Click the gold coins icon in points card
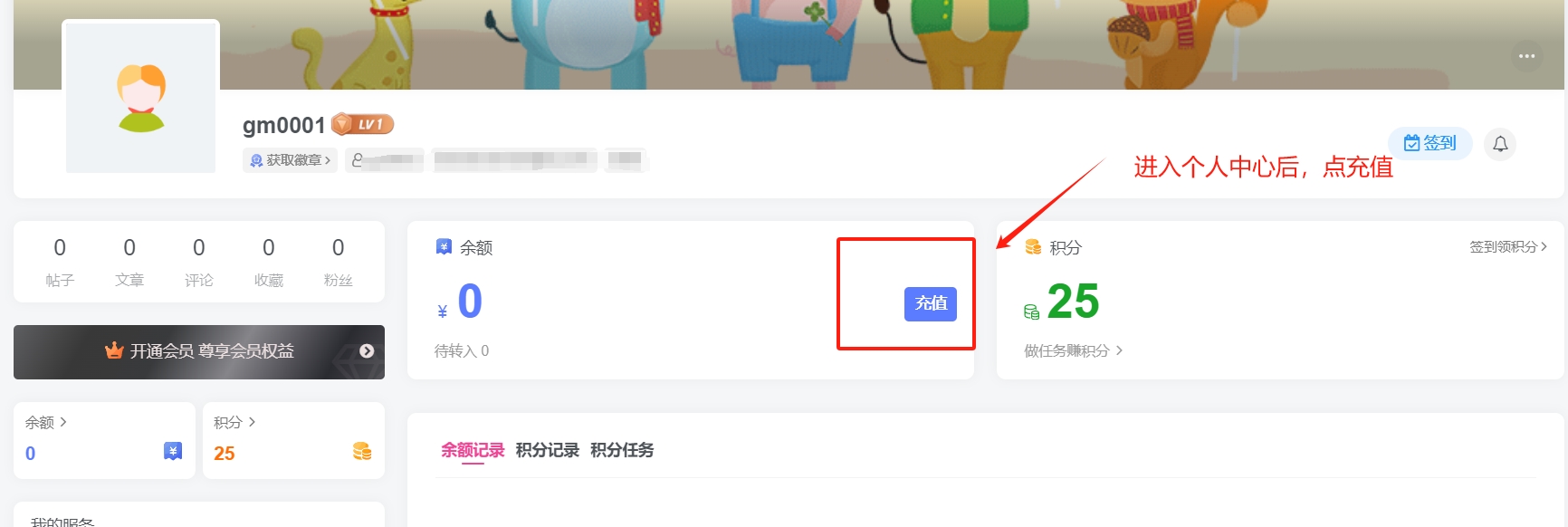This screenshot has height=527, width=1568. 362,451
